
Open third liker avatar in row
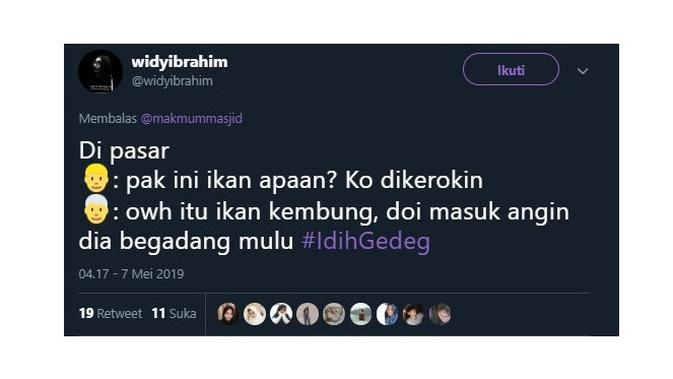click(x=281, y=314)
